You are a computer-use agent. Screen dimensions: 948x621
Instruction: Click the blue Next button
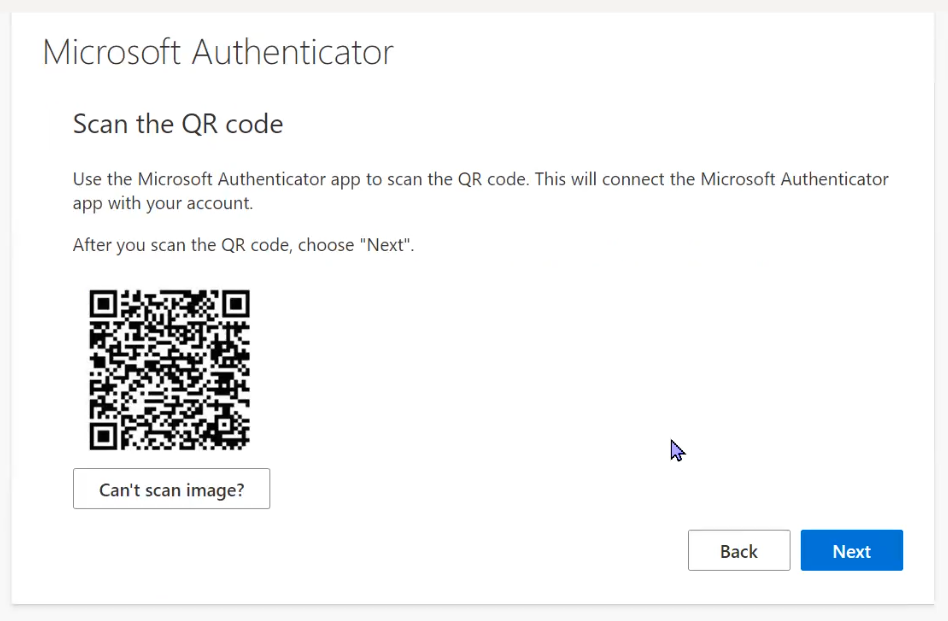[x=851, y=550]
